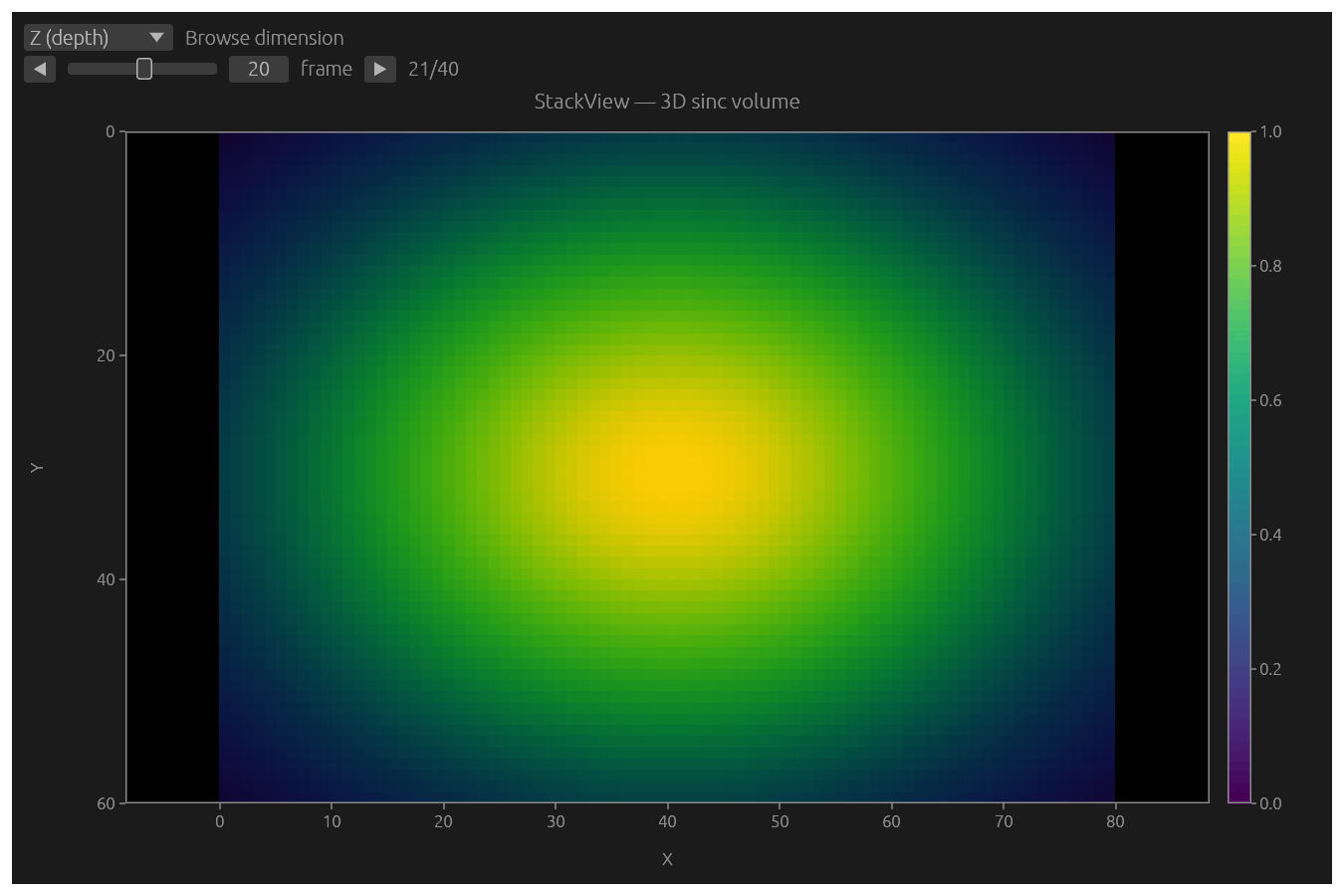Click the 'Browse dimension' label
Screen dimensions: 1344x896
pos(265,38)
